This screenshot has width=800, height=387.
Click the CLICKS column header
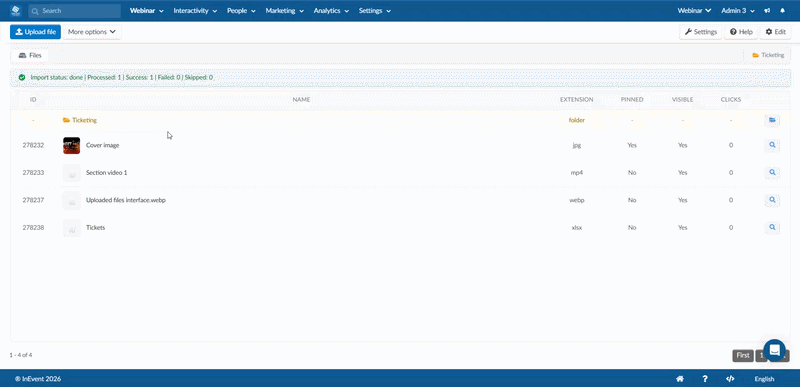(731, 99)
